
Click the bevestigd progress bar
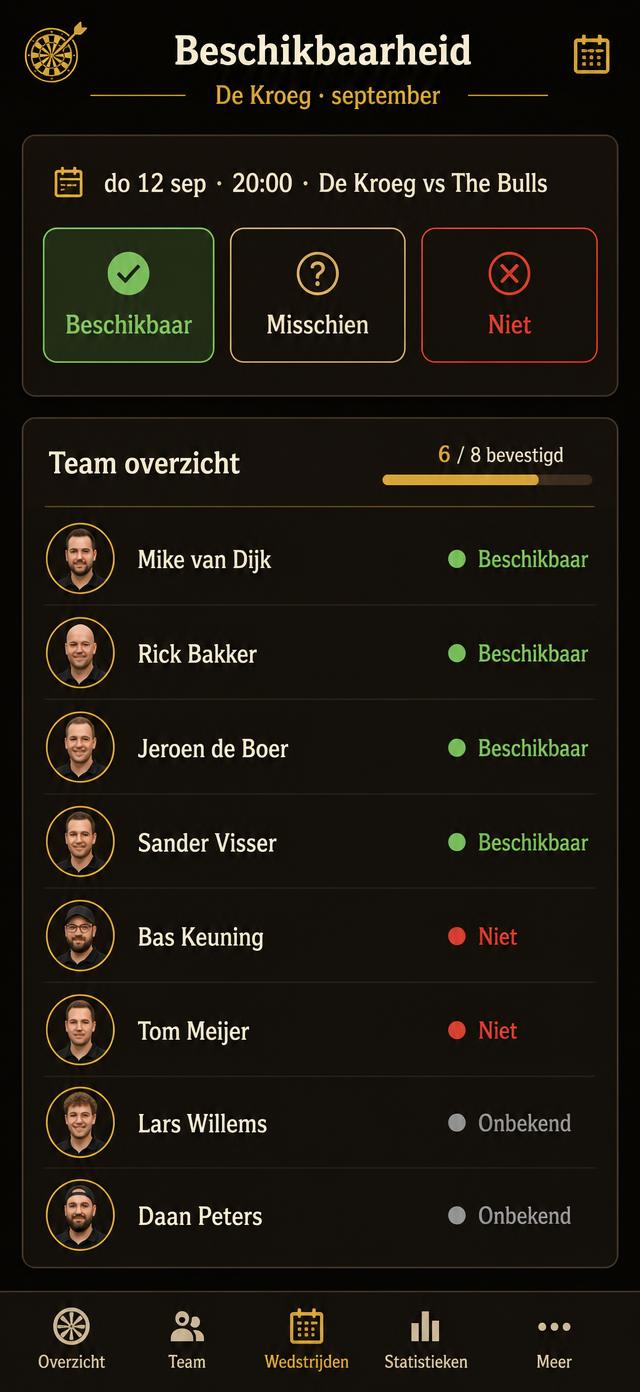487,480
